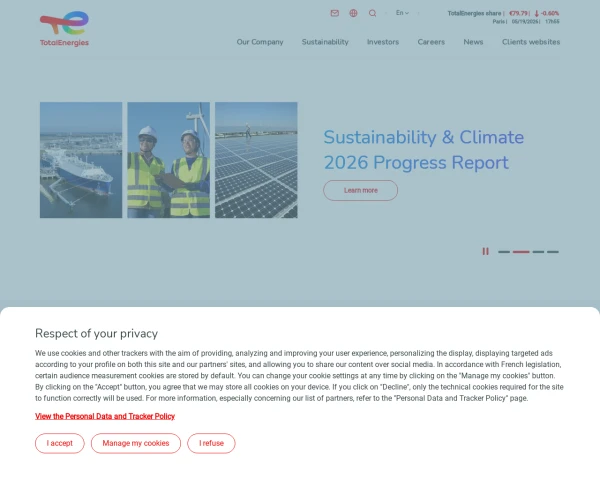Open the Investors menu
Screen dimensions: 600x480
point(383,42)
